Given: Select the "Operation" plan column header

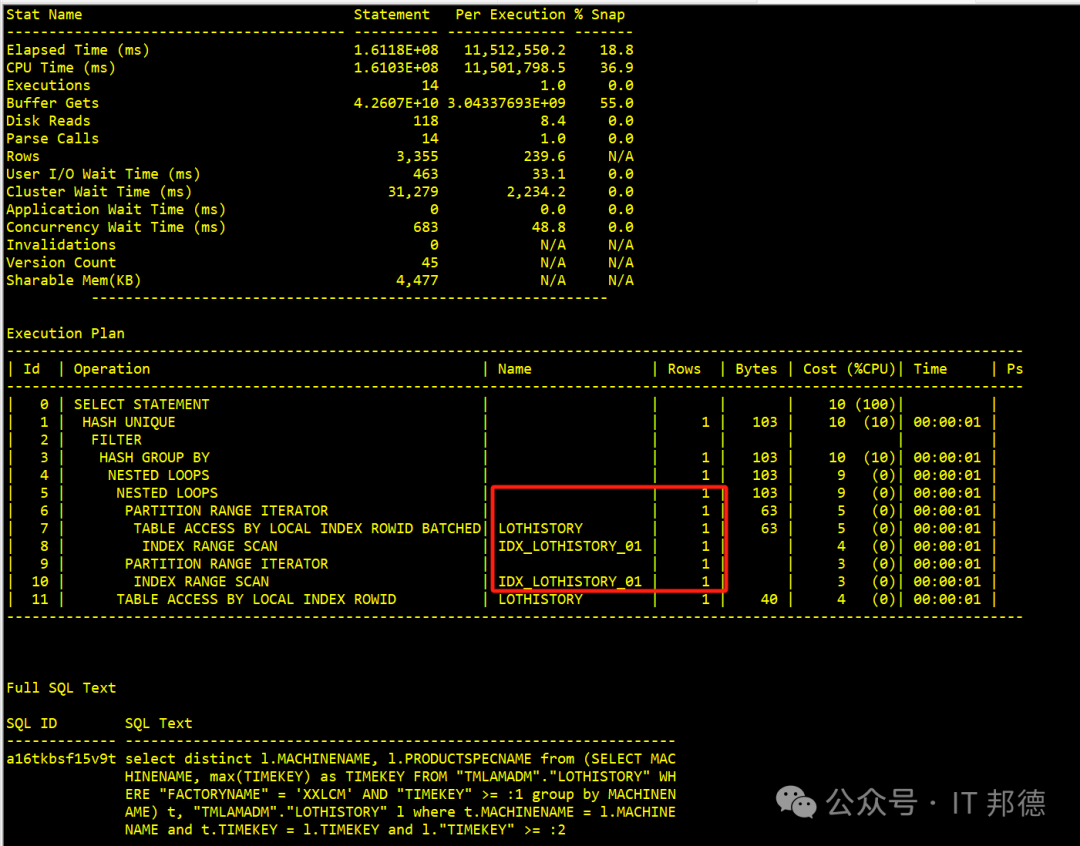Looking at the screenshot, I should coord(112,369).
